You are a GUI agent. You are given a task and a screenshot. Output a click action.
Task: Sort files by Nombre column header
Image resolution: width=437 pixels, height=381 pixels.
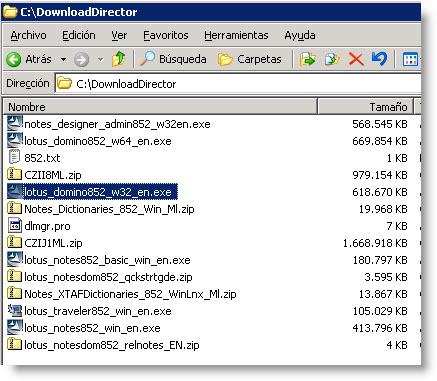coord(160,107)
